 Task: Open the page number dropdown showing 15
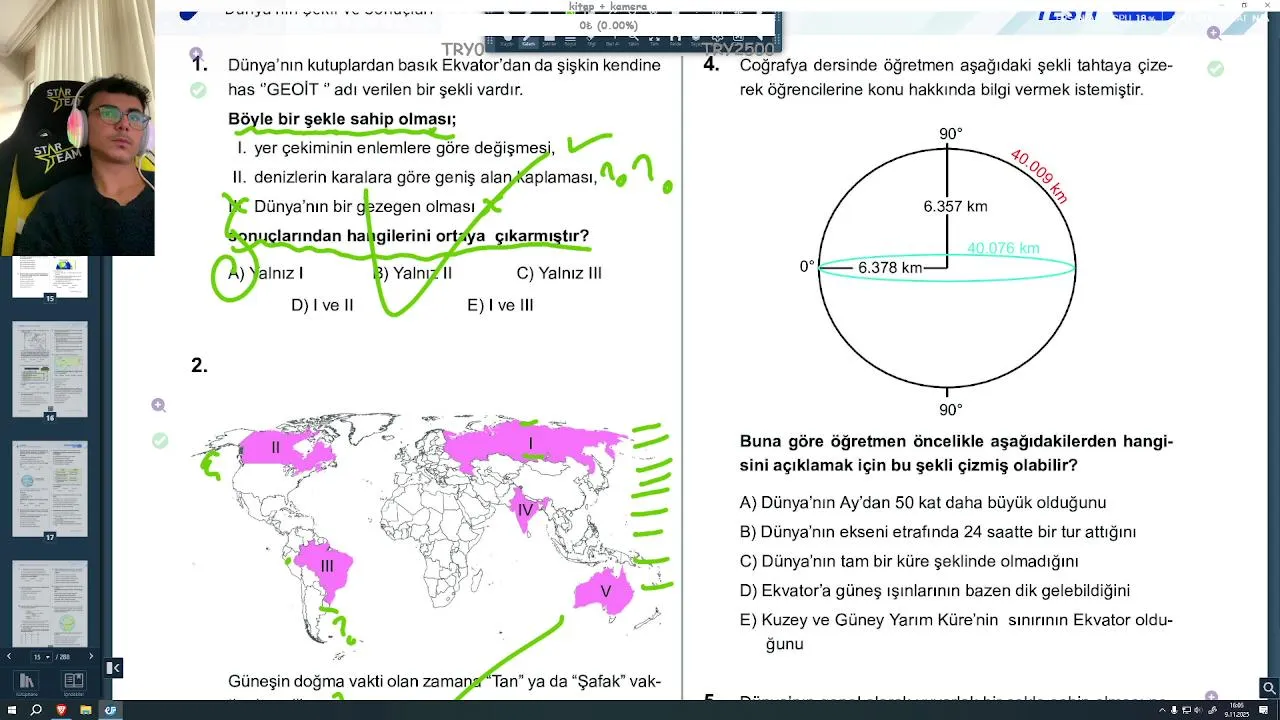[x=42, y=657]
